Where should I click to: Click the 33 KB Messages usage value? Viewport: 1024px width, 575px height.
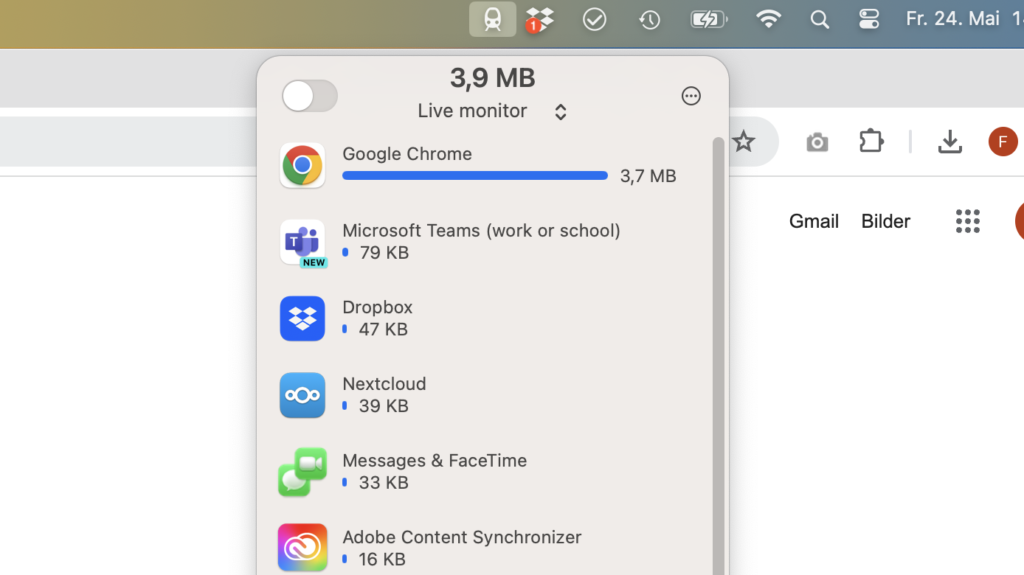pyautogui.click(x=383, y=482)
